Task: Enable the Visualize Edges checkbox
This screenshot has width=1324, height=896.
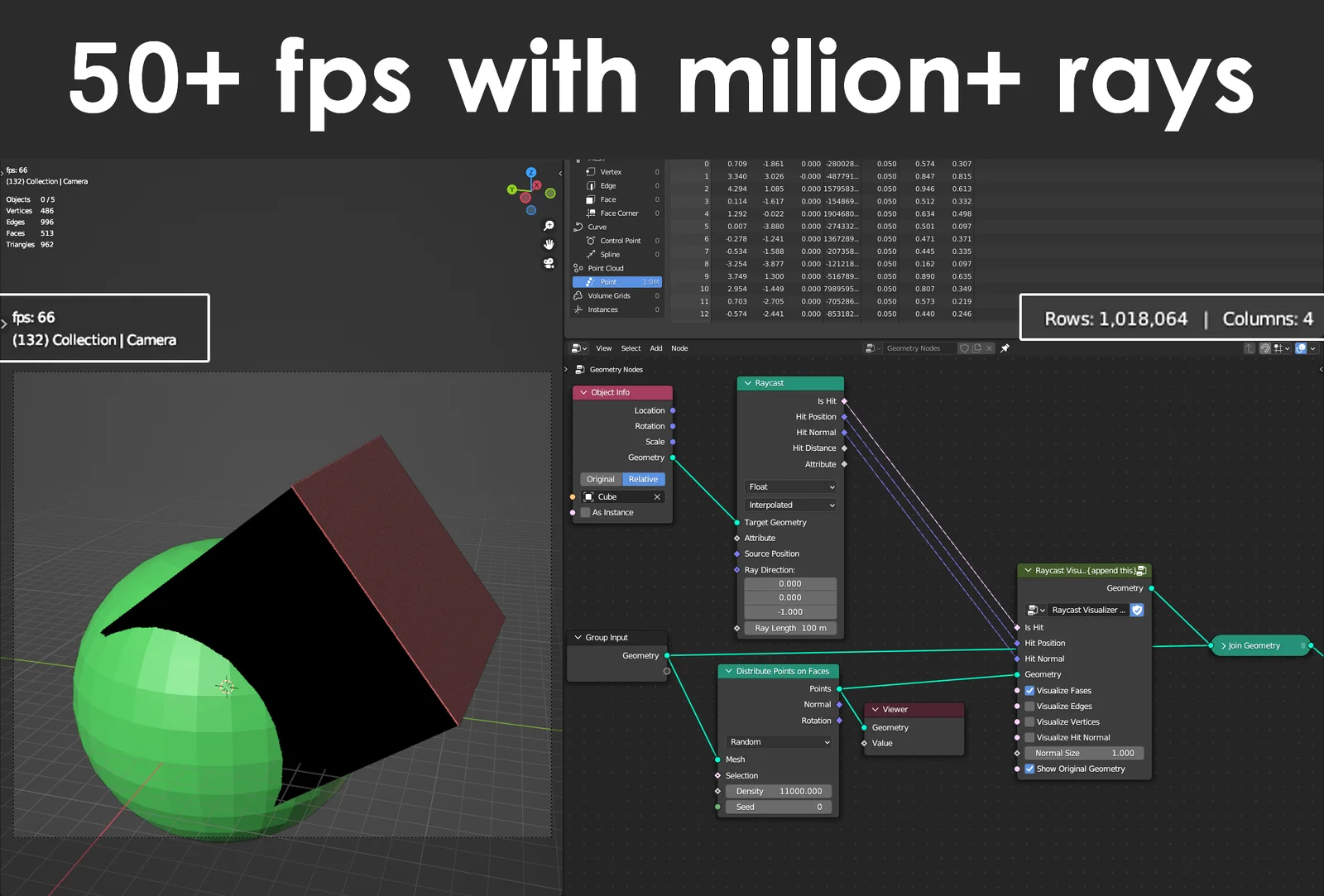Action: 1029,706
